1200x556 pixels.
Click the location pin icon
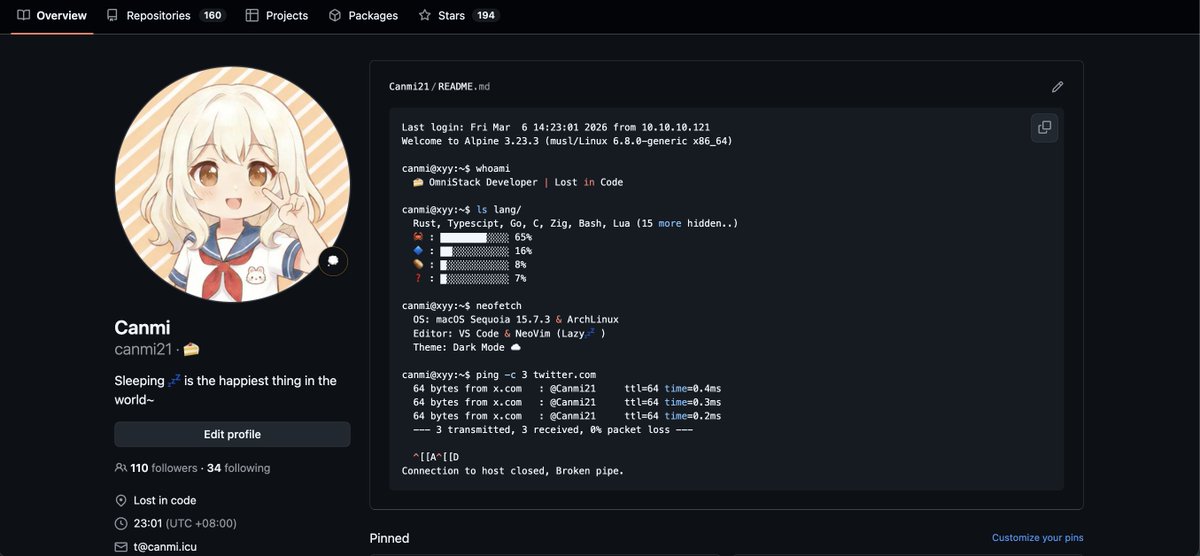121,500
